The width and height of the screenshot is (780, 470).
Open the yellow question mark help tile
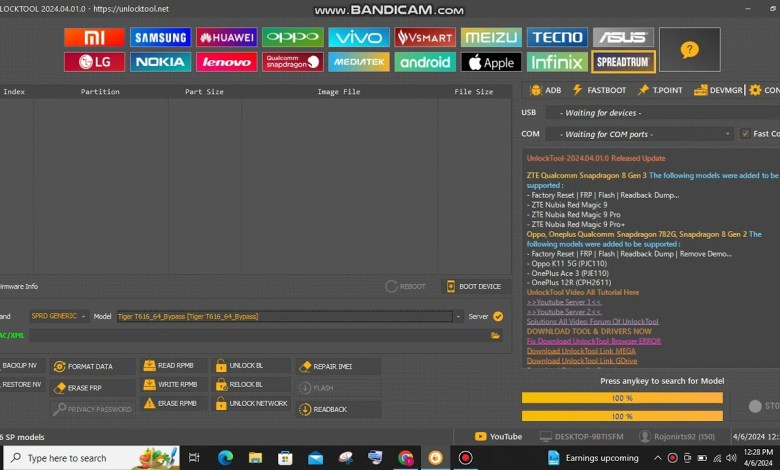689,49
